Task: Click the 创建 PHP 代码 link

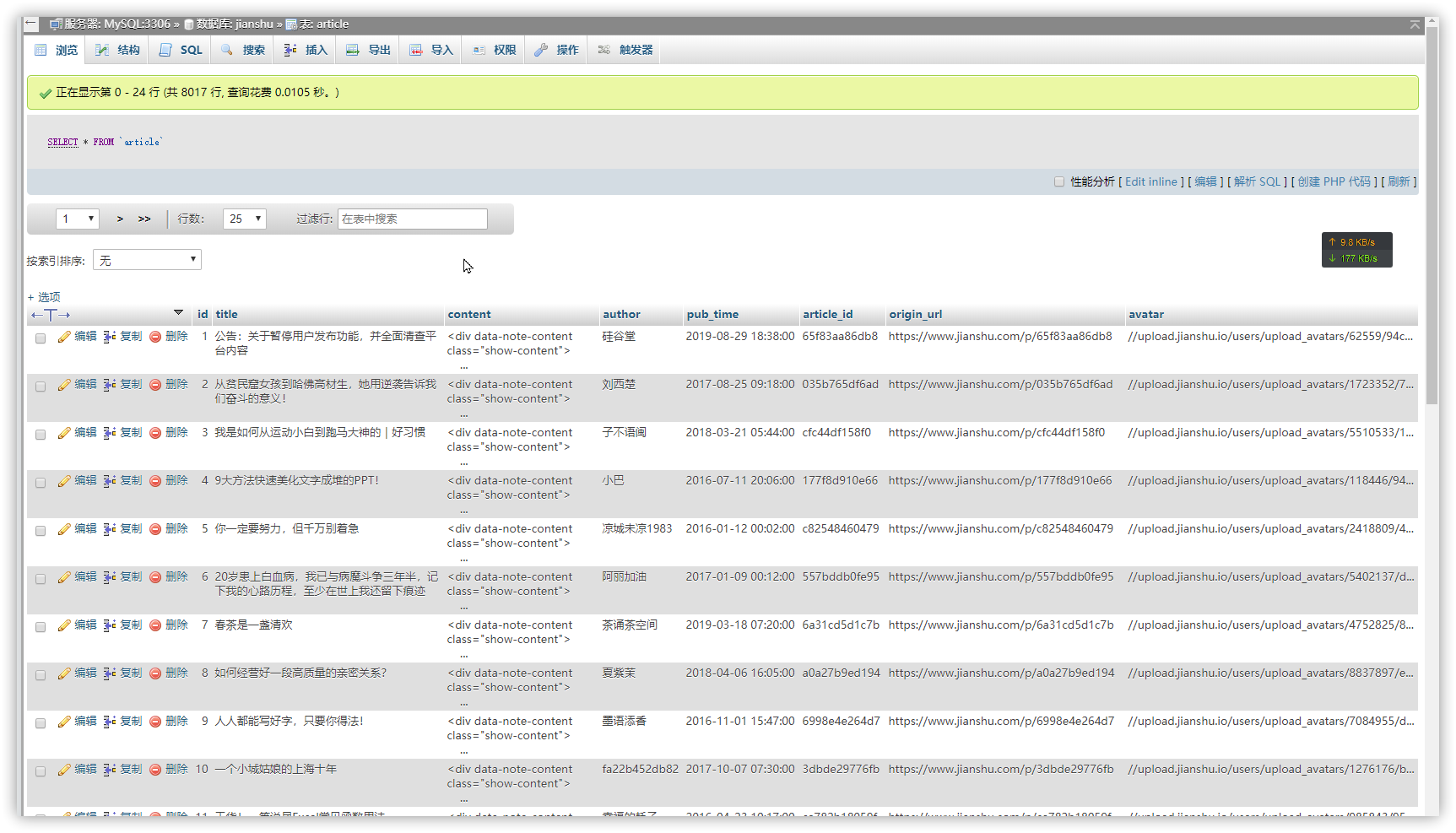Action: [x=1334, y=181]
